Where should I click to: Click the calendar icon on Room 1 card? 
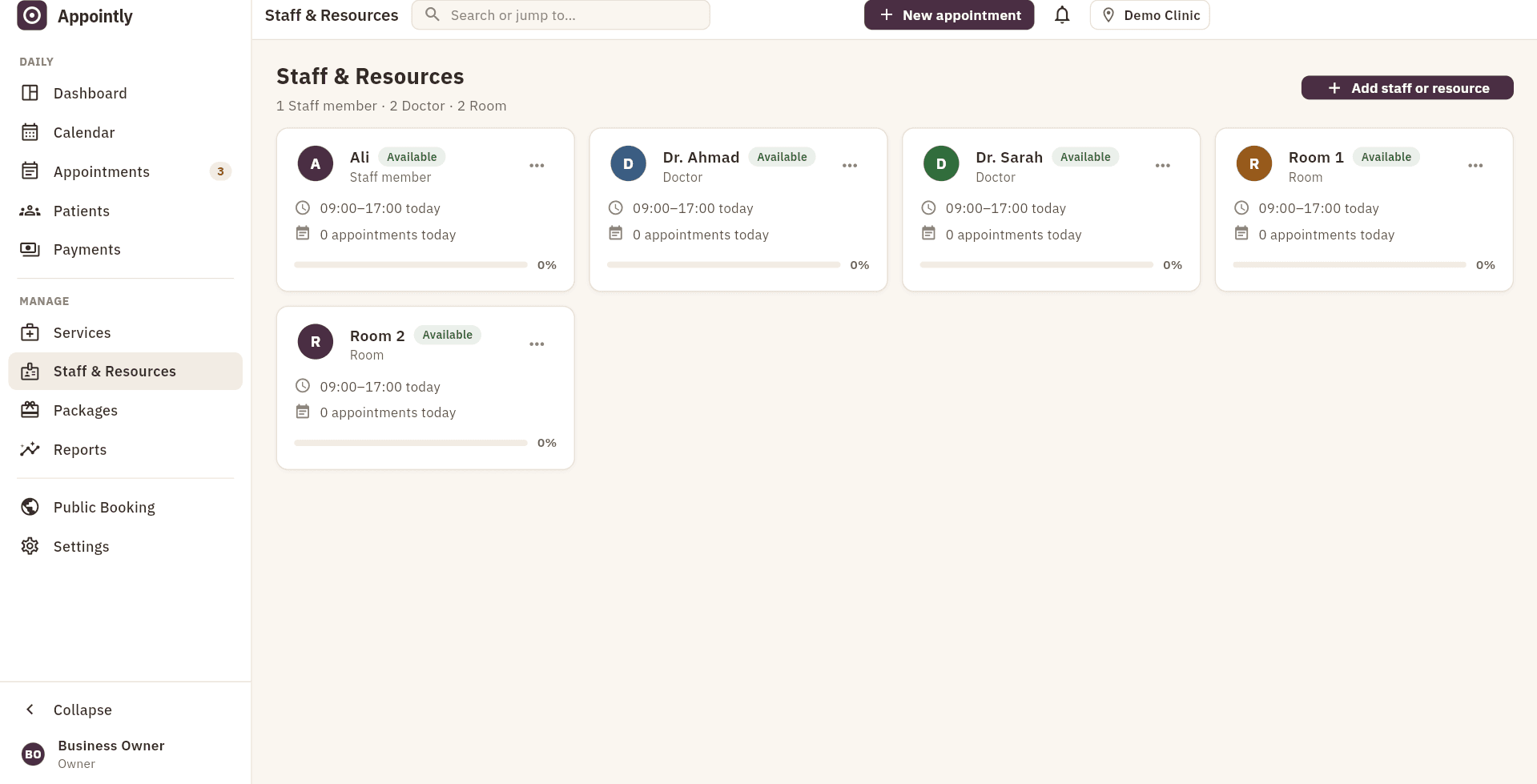pos(1241,234)
